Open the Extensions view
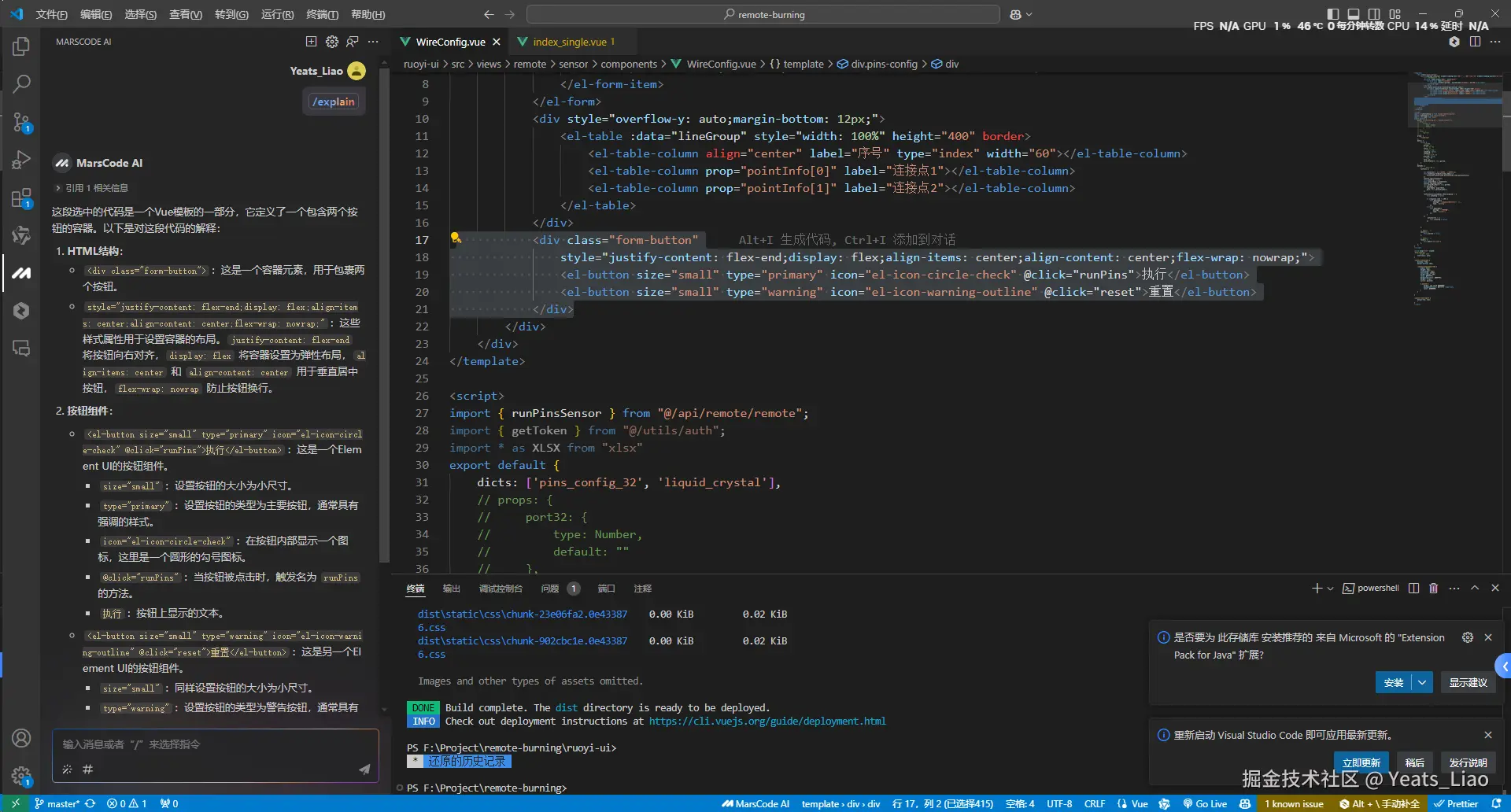Viewport: 1511px width, 812px height. point(21,197)
